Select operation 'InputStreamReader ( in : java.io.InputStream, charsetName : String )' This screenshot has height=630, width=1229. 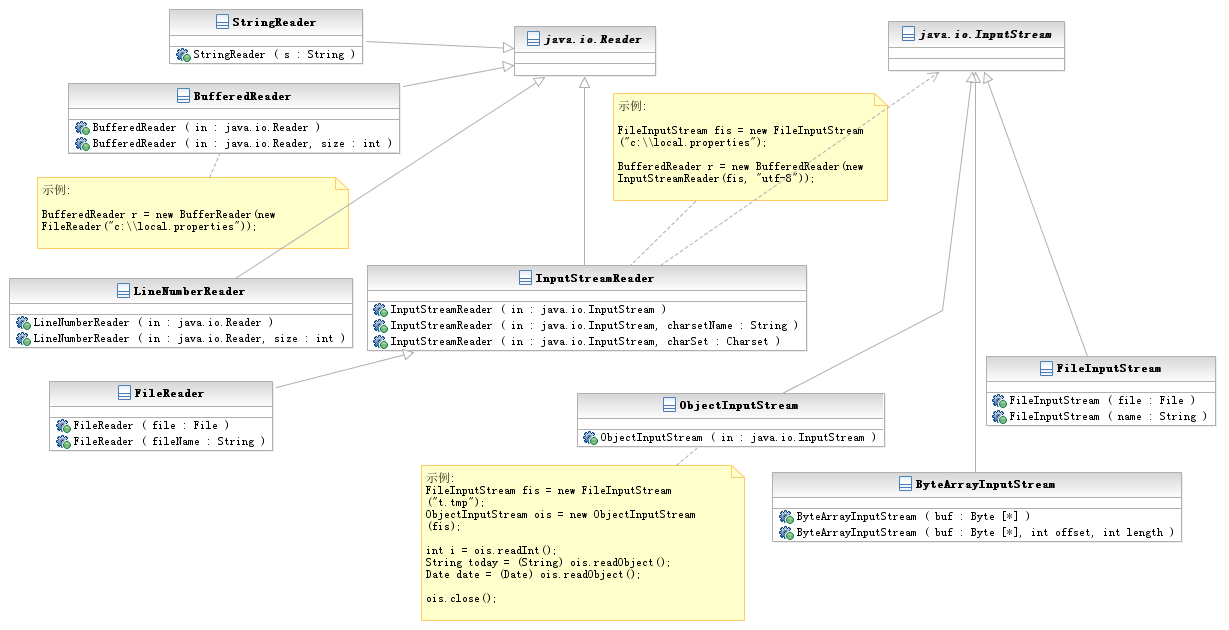[x=594, y=326]
